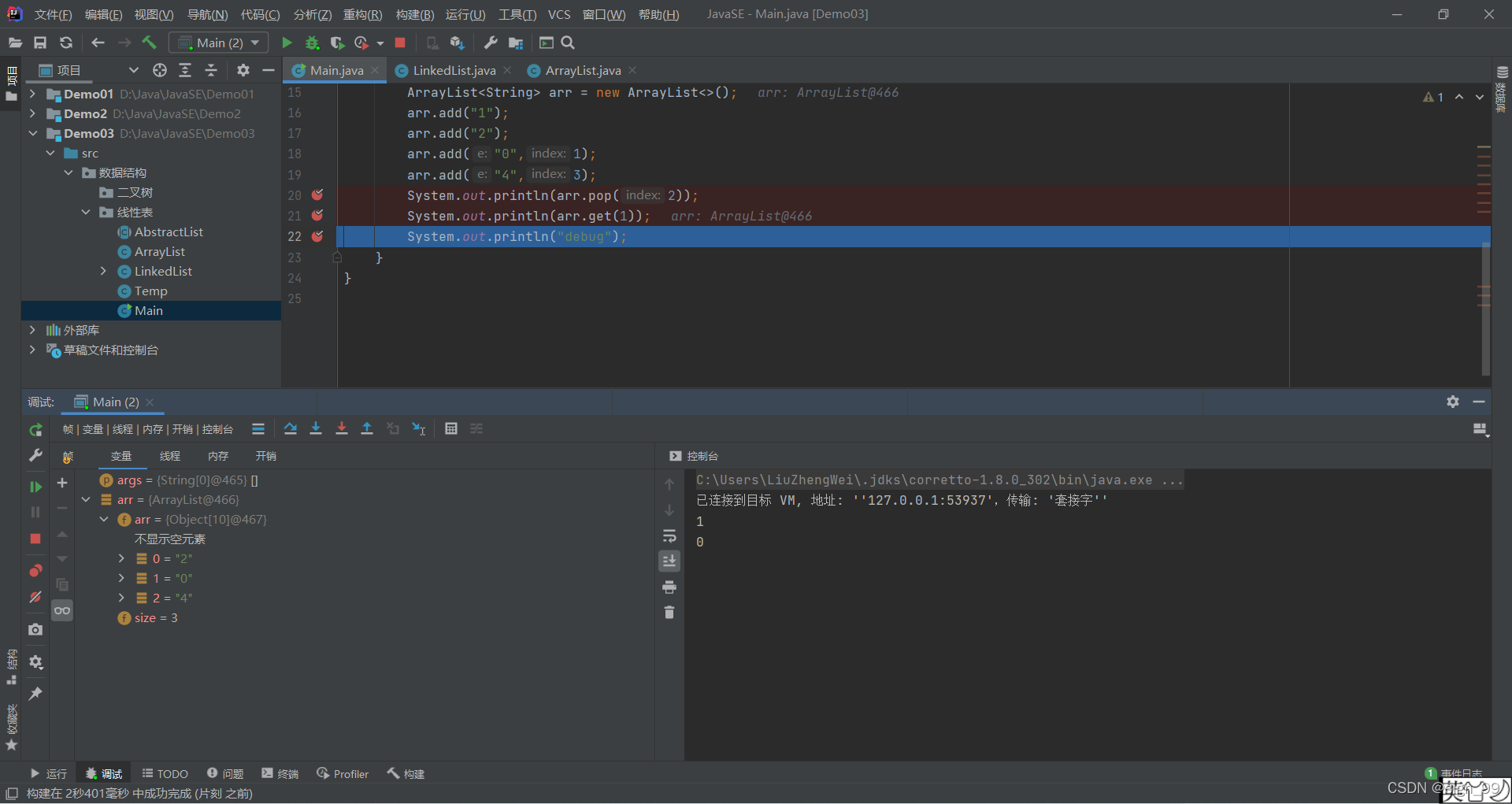Add a new watch with the plus icon
The height and width of the screenshot is (804, 1512).
[x=62, y=483]
